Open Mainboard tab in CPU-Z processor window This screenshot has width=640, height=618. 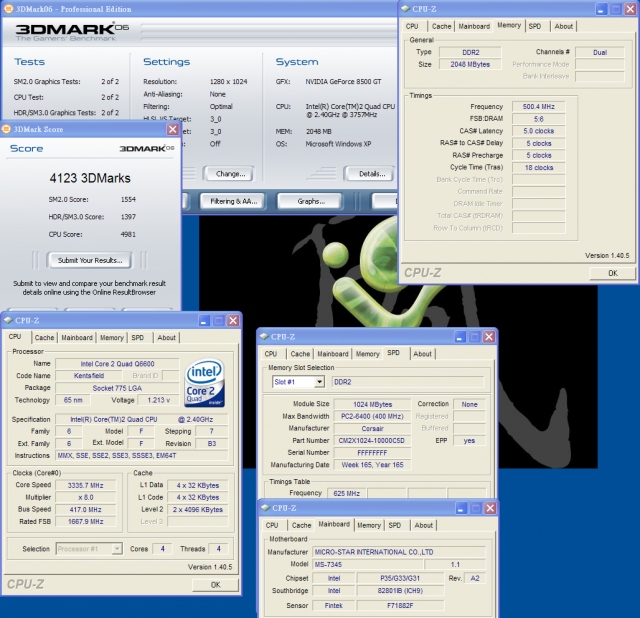(77, 338)
